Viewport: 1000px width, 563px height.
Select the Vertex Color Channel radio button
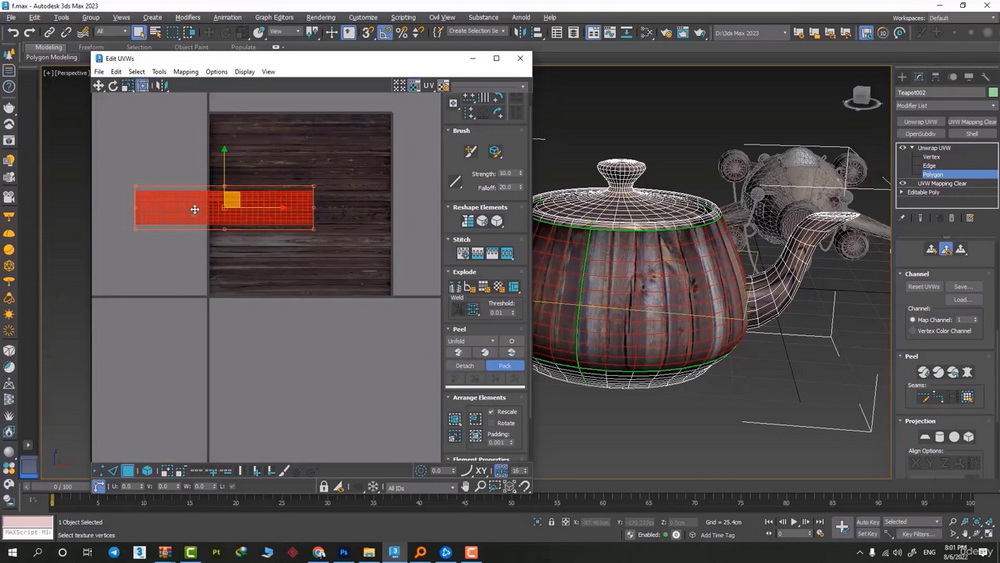pos(913,331)
